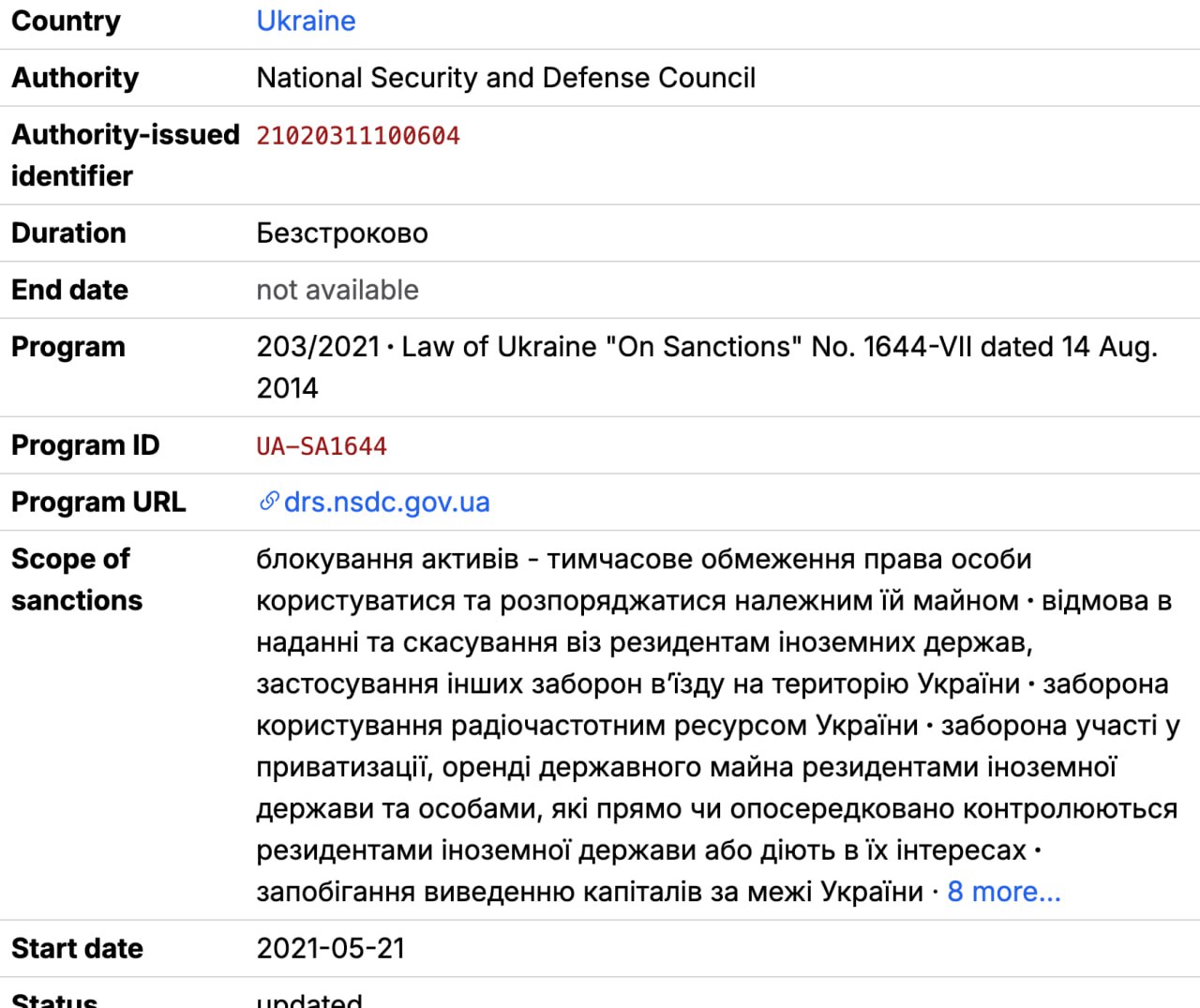Screen dimensions: 1200x1008
Task: Click the "End date" row label
Action: (69, 290)
